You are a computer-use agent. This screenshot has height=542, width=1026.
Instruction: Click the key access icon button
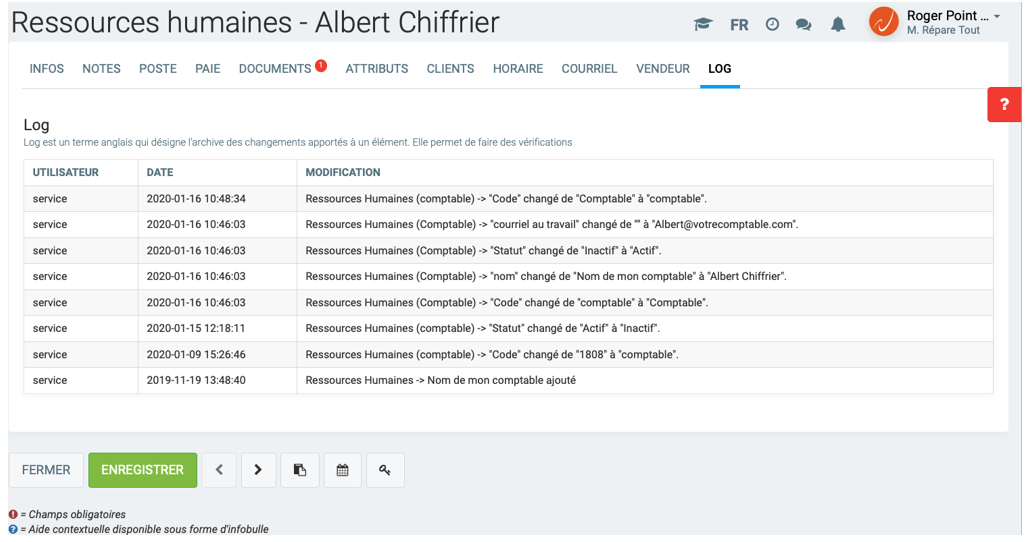pos(385,470)
